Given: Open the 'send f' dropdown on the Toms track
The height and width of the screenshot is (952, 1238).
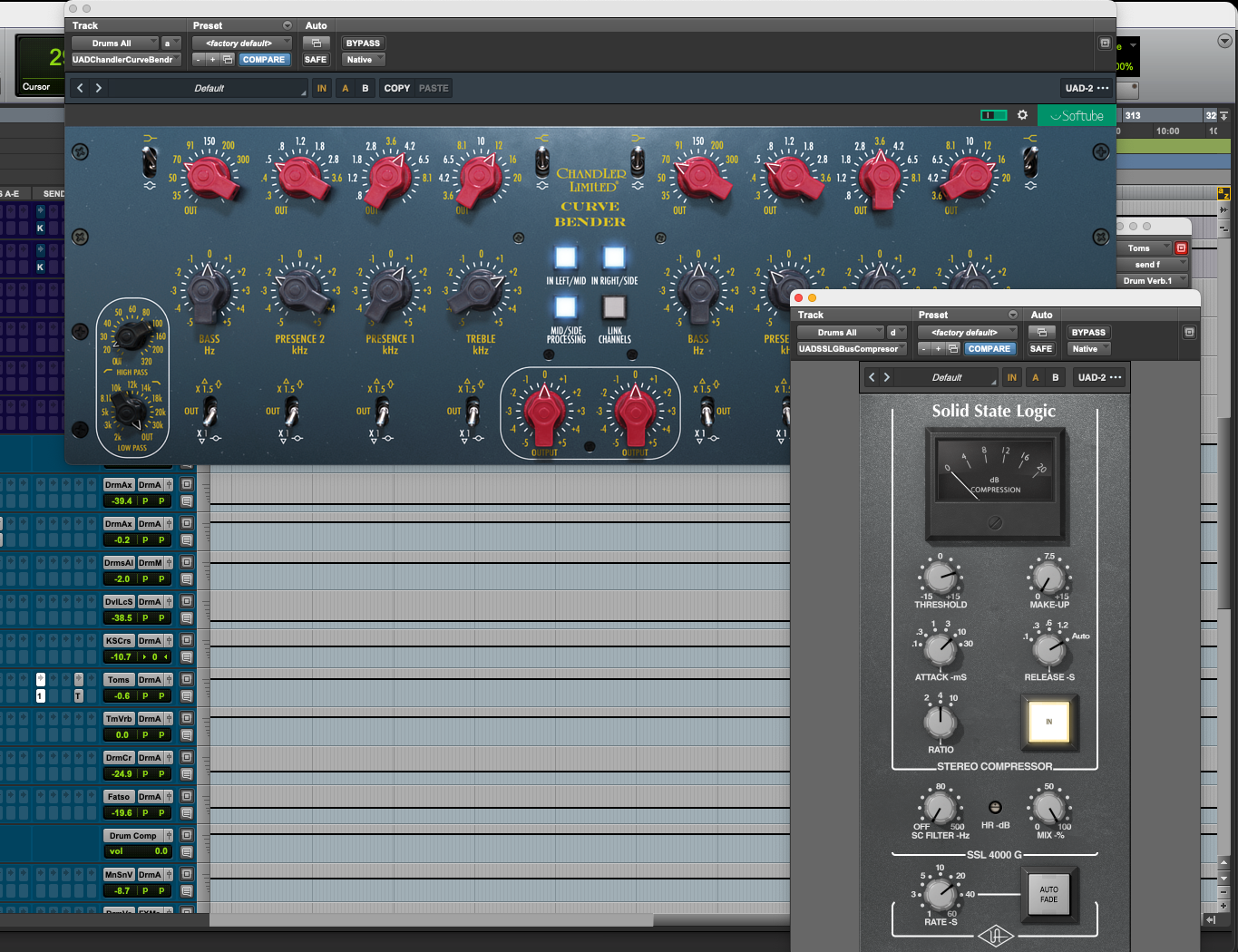Looking at the screenshot, I should click(1151, 264).
